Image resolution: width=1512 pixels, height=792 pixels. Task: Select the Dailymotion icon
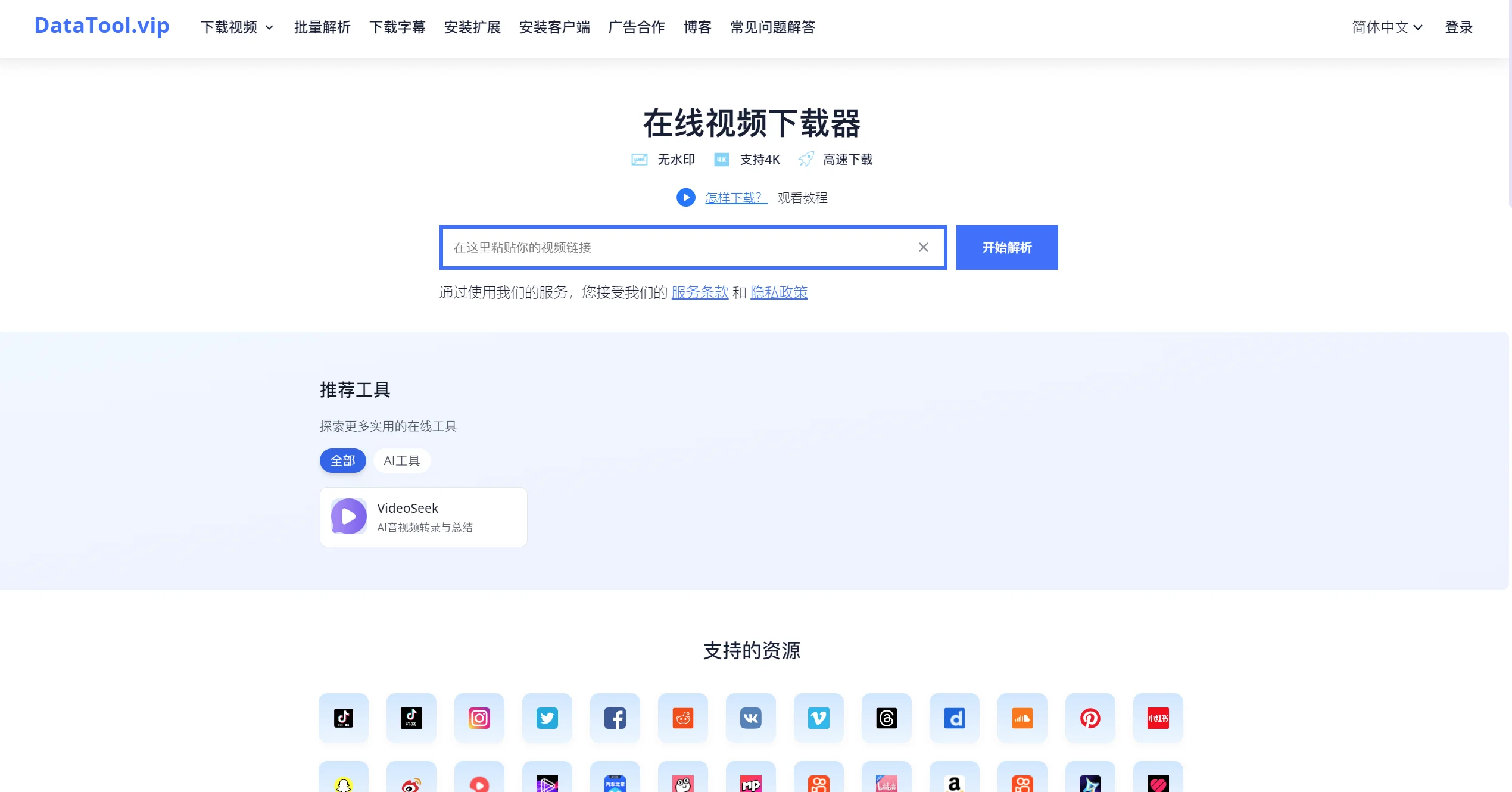(955, 718)
